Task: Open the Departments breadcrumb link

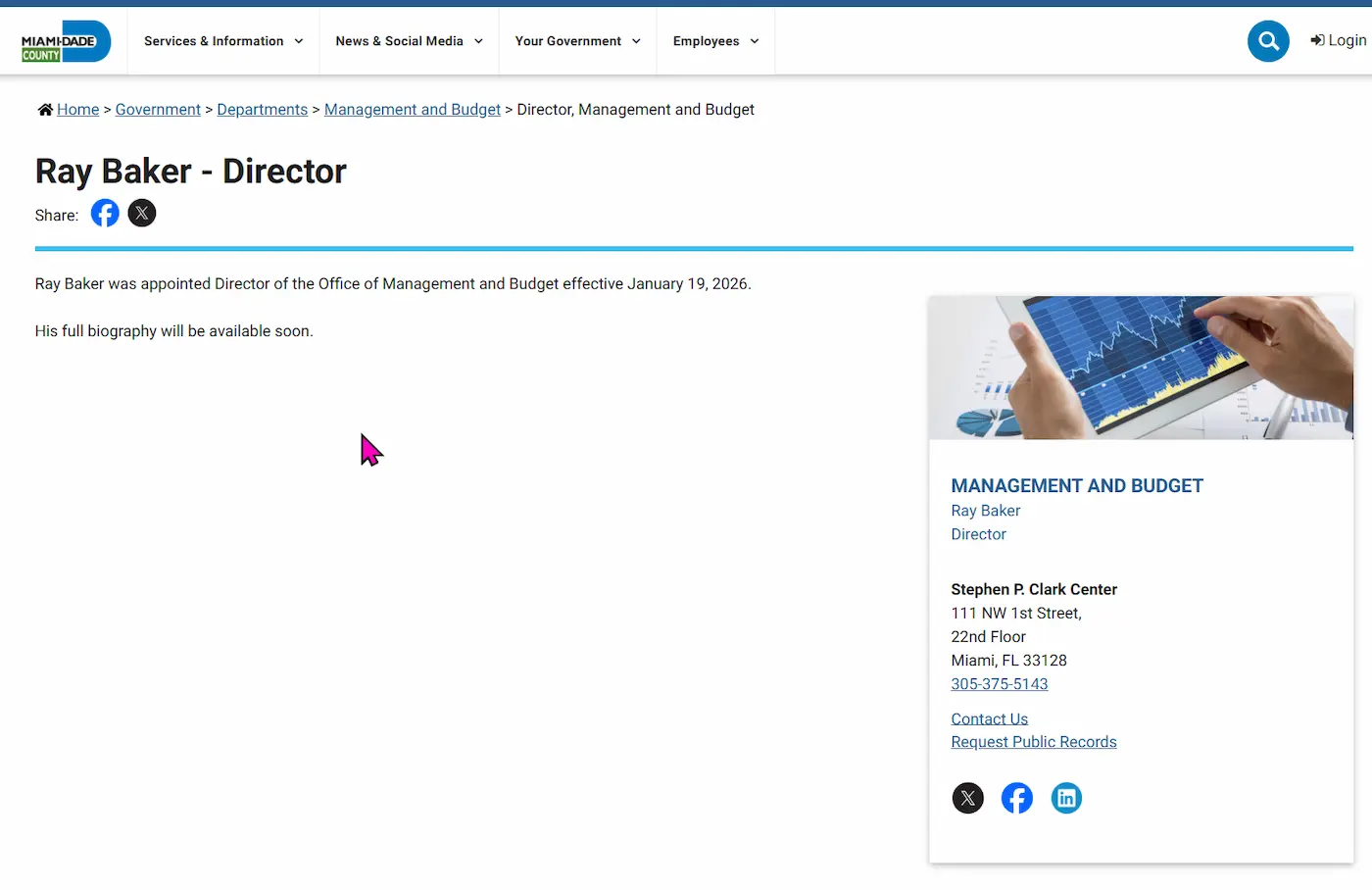Action: [263, 110]
